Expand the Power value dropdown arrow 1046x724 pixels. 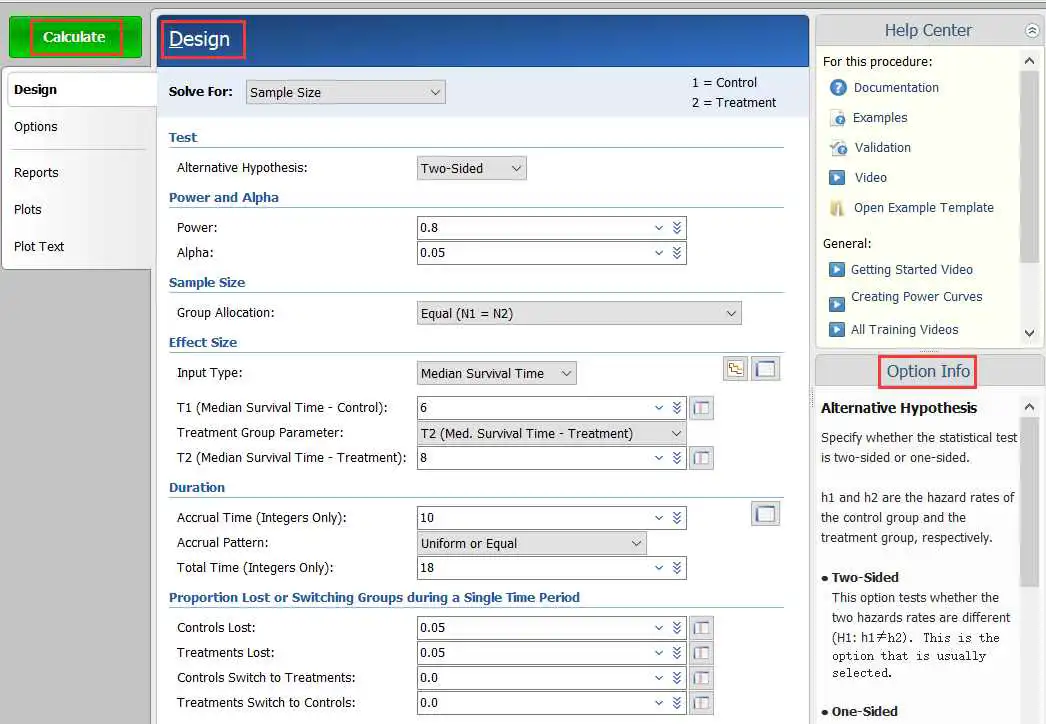click(x=659, y=228)
